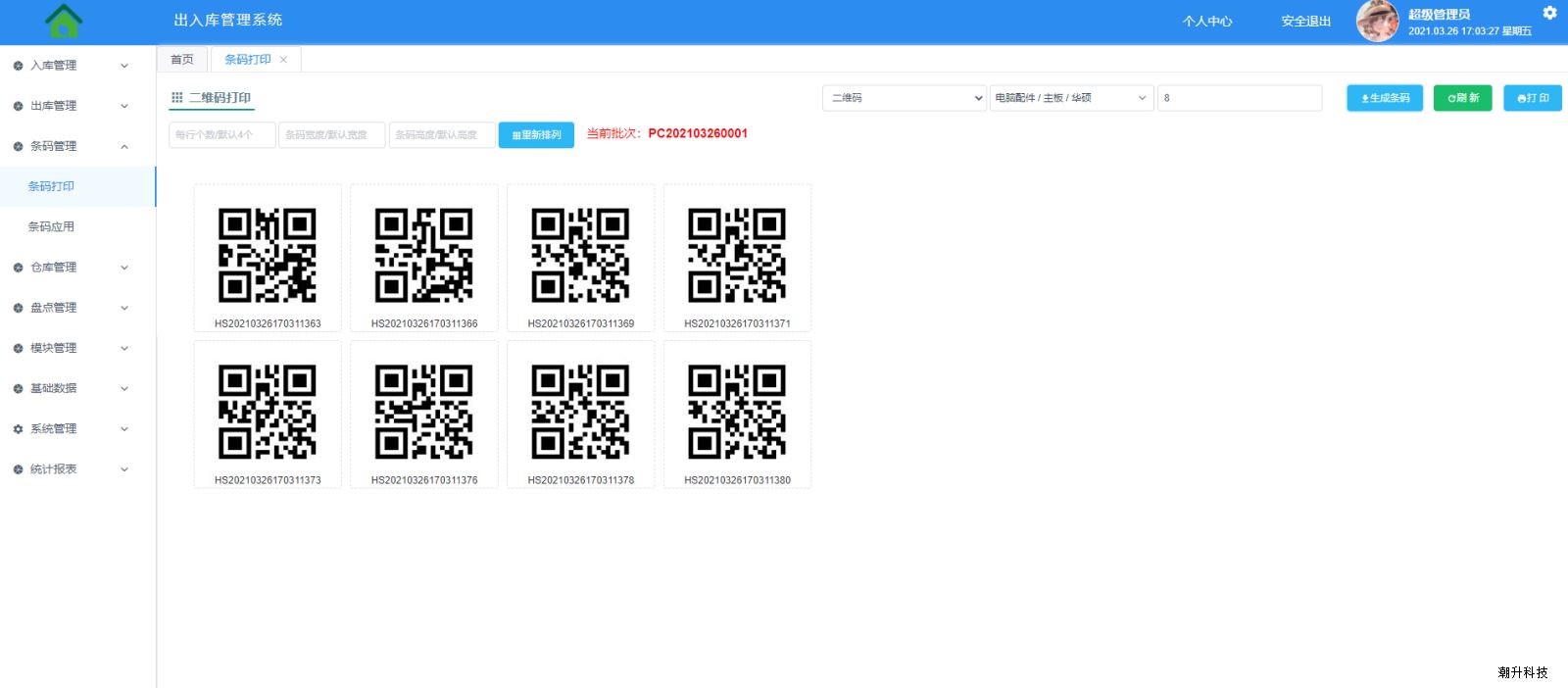Select QR code HS20210326170311366

(x=424, y=258)
